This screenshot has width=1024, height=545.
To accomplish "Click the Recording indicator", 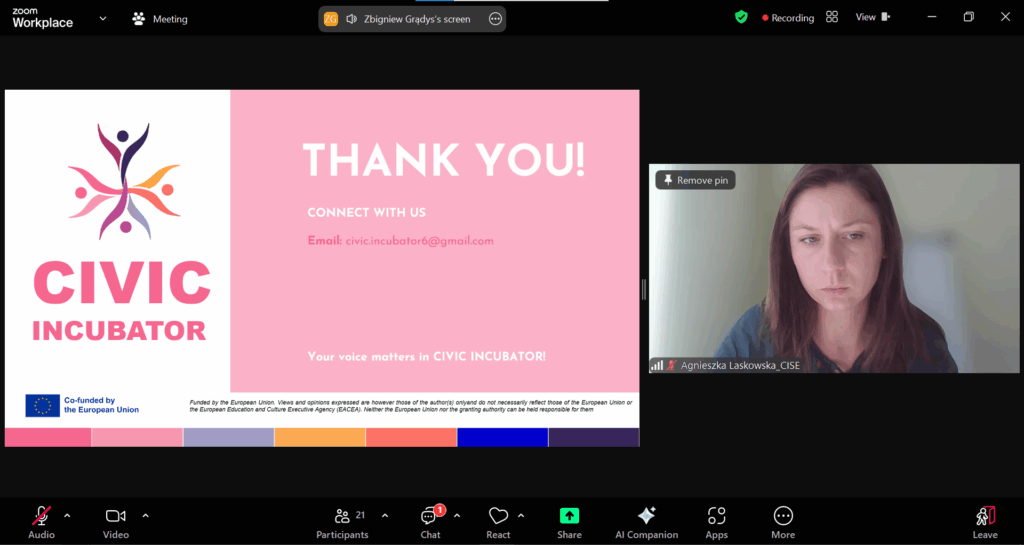I will click(788, 18).
